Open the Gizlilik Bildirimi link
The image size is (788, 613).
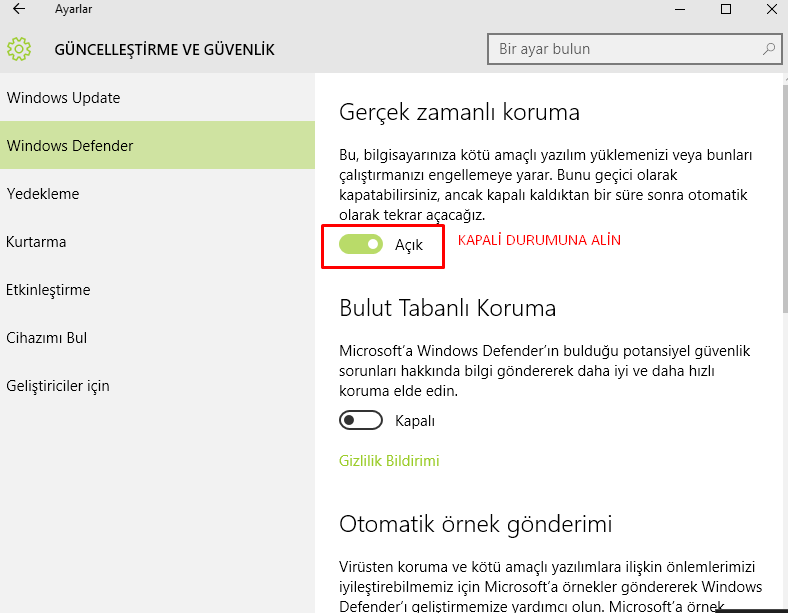coord(389,461)
